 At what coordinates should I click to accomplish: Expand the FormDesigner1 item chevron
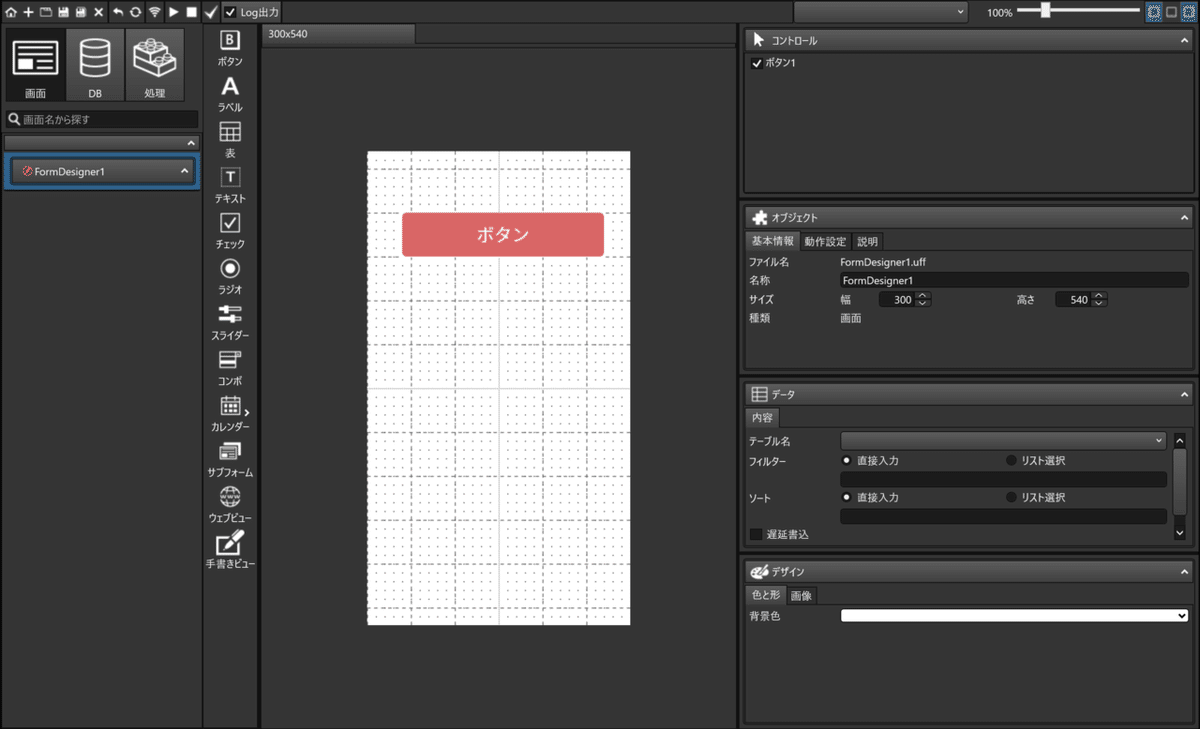[184, 171]
